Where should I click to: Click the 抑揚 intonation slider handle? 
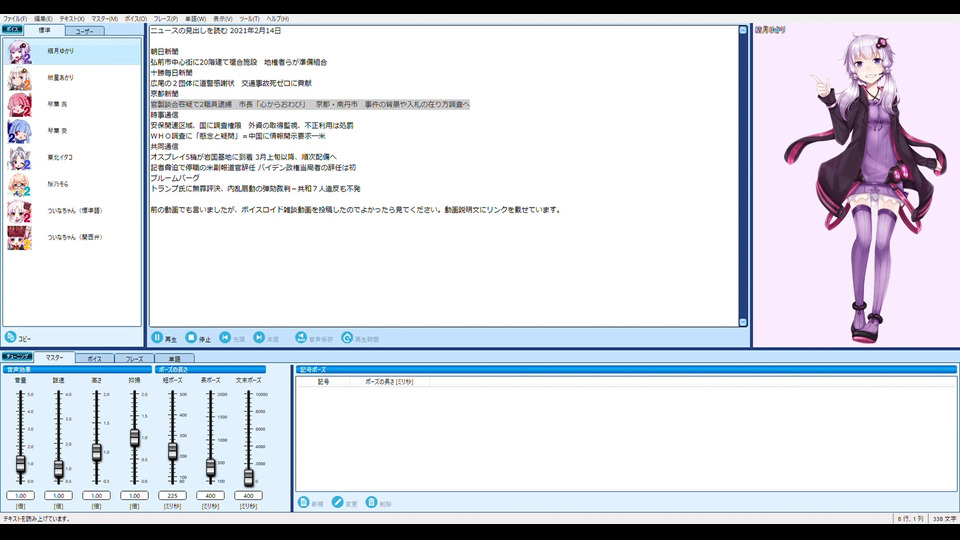pos(135,437)
